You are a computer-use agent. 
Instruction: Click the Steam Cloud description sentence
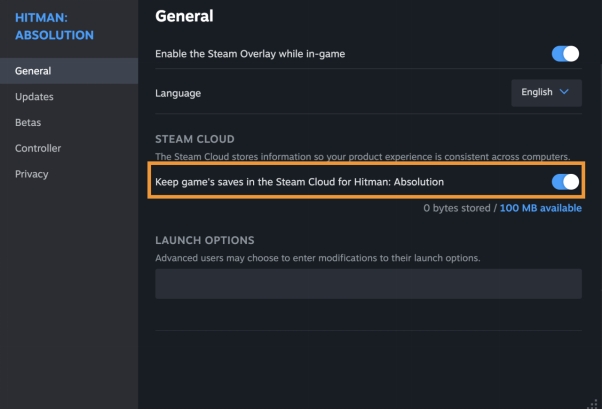tap(362, 157)
